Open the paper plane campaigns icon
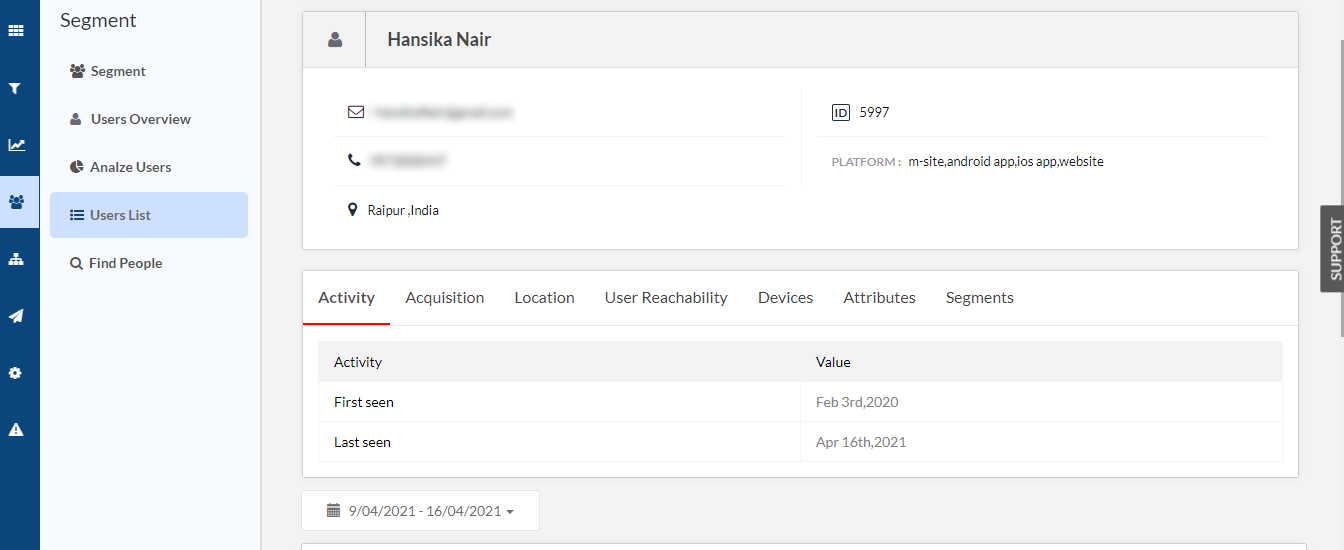Image resolution: width=1344 pixels, height=550 pixels. [16, 316]
